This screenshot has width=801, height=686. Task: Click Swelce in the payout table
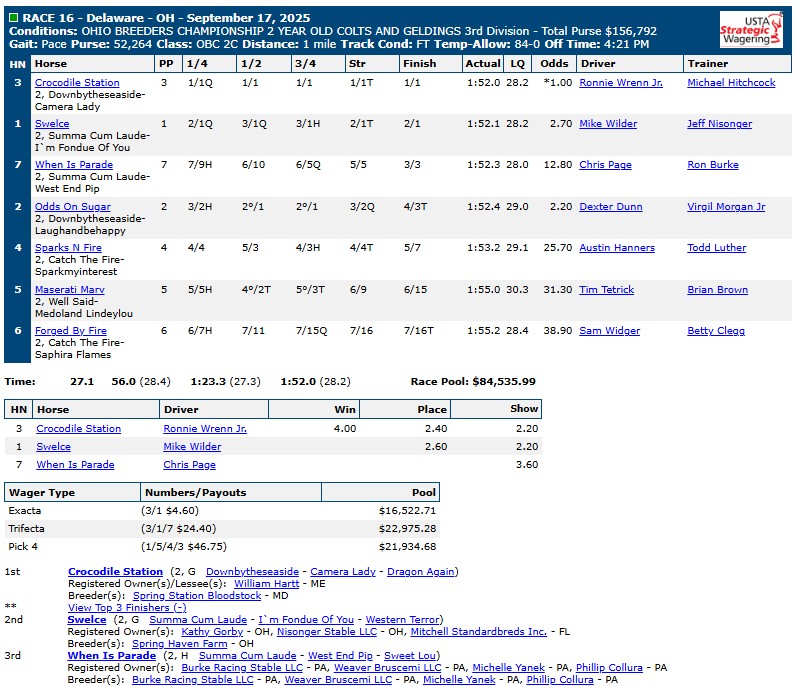(53, 447)
